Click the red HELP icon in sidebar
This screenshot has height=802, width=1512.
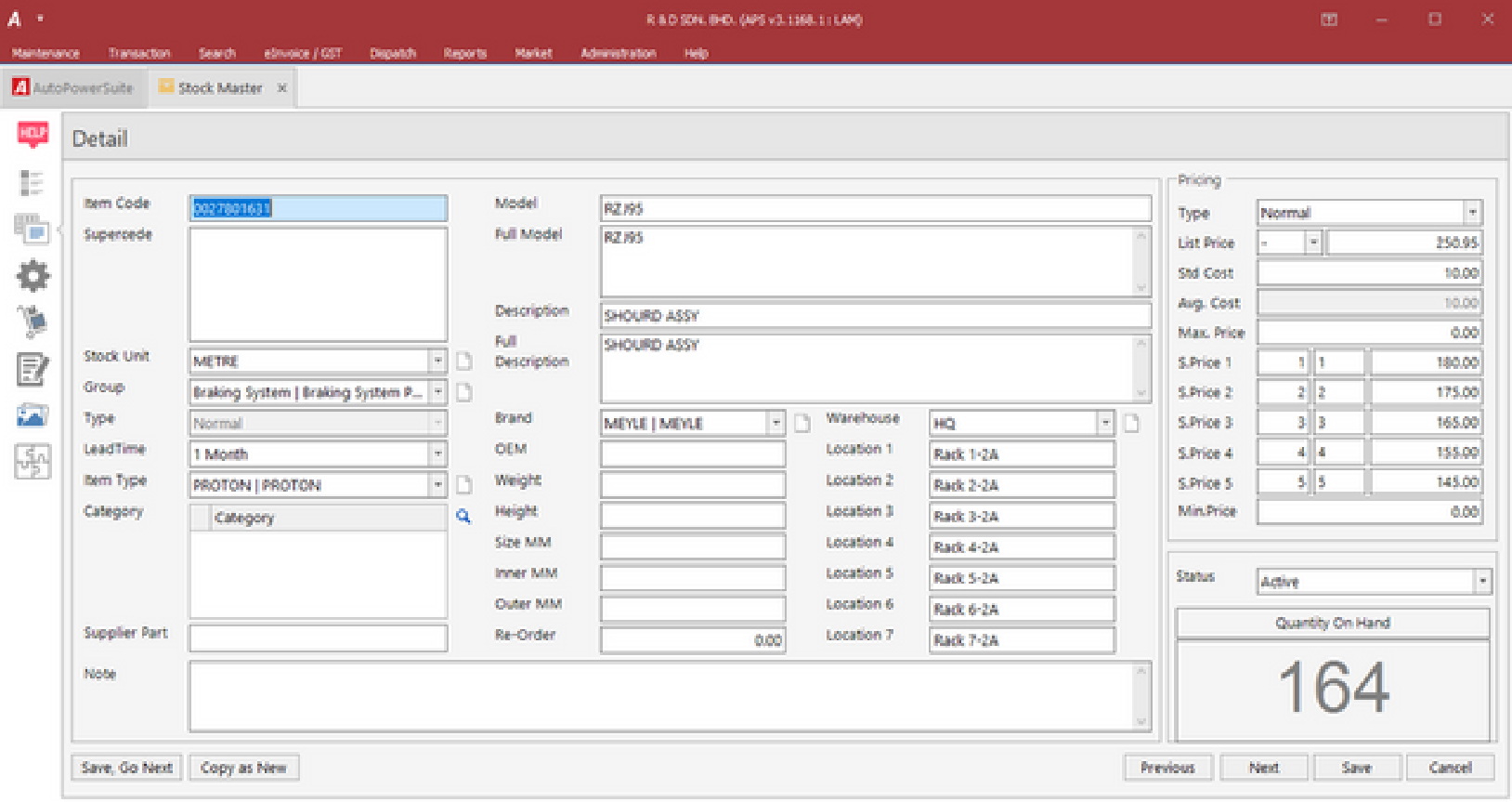coord(33,135)
